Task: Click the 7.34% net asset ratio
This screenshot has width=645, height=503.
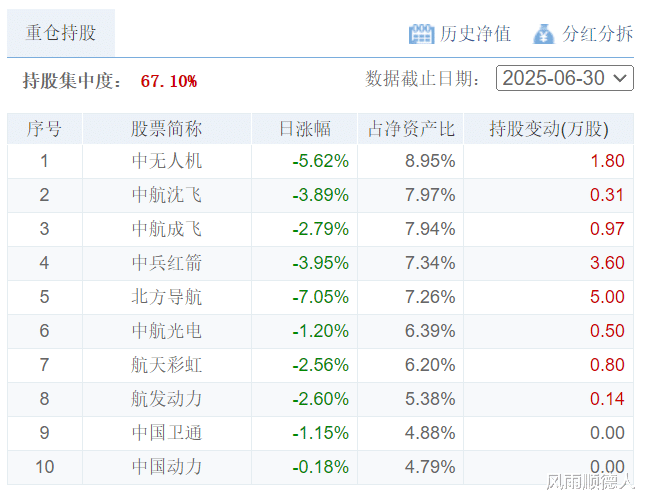Action: (430, 263)
